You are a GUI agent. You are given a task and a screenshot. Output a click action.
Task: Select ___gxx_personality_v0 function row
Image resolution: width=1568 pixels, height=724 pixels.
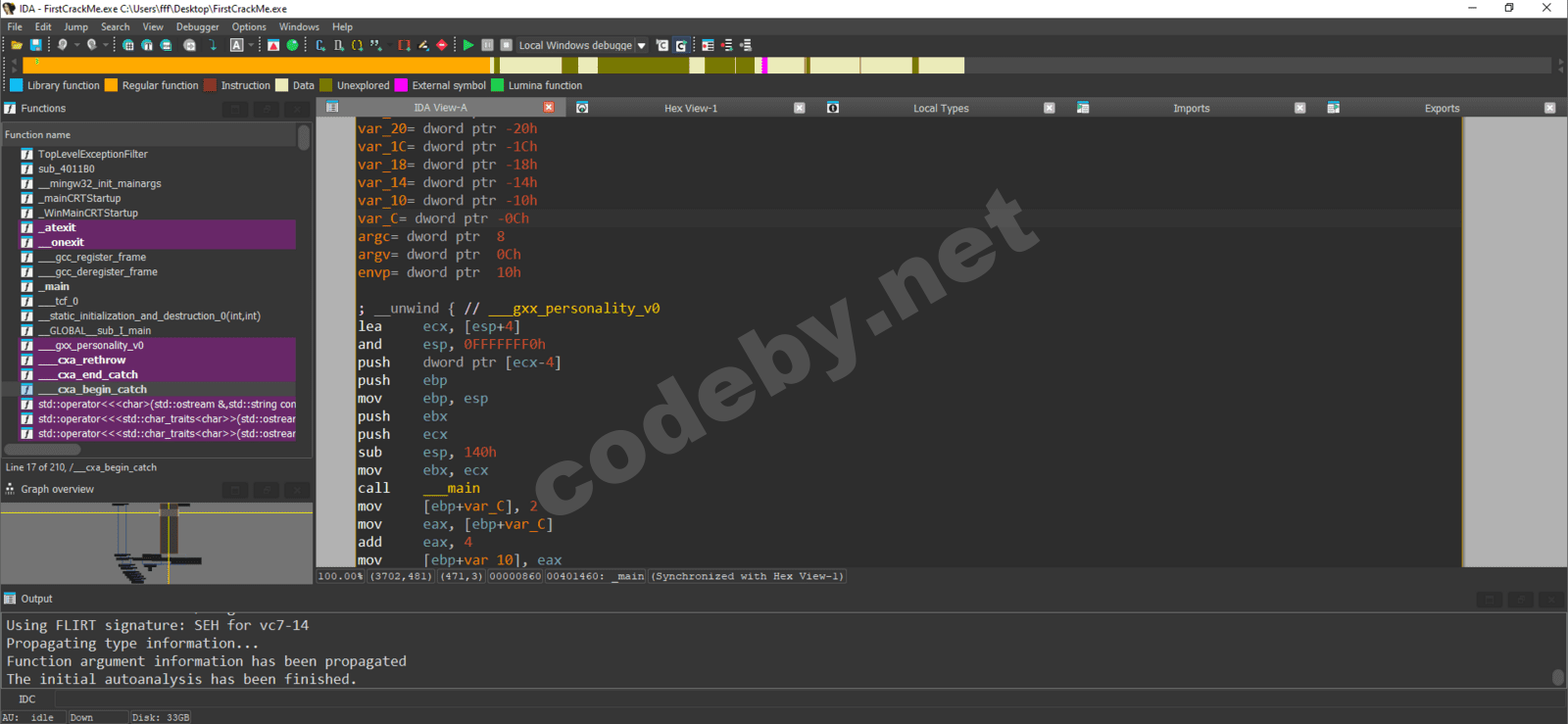tap(157, 346)
